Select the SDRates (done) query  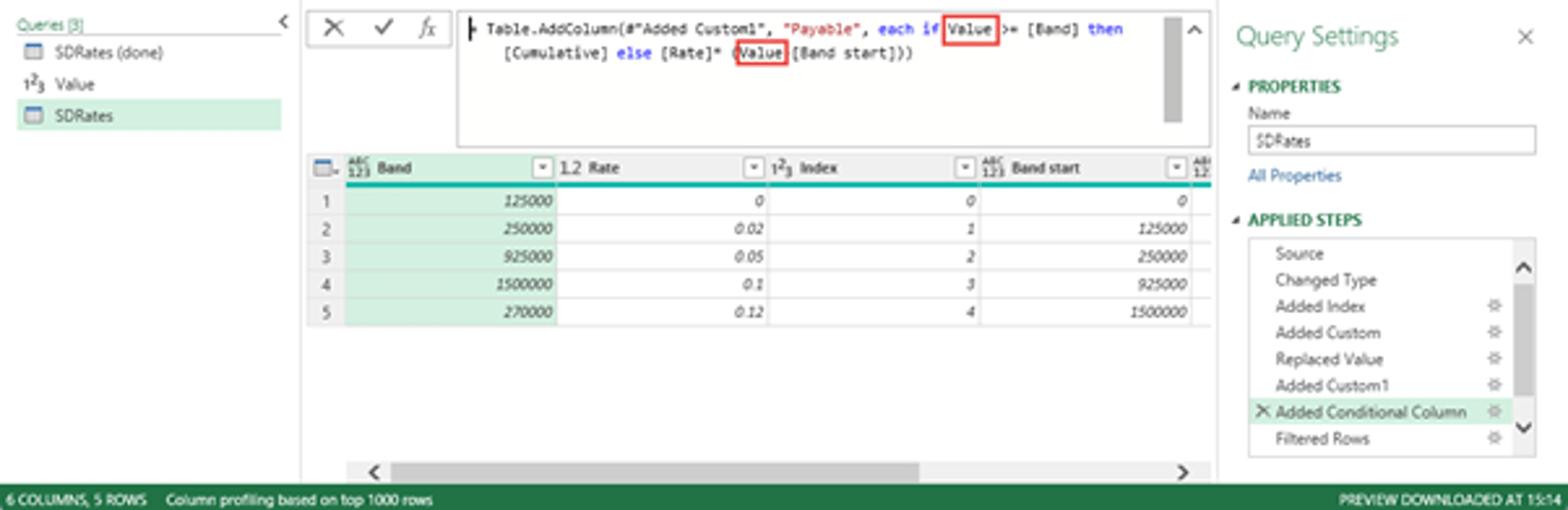[x=108, y=53]
